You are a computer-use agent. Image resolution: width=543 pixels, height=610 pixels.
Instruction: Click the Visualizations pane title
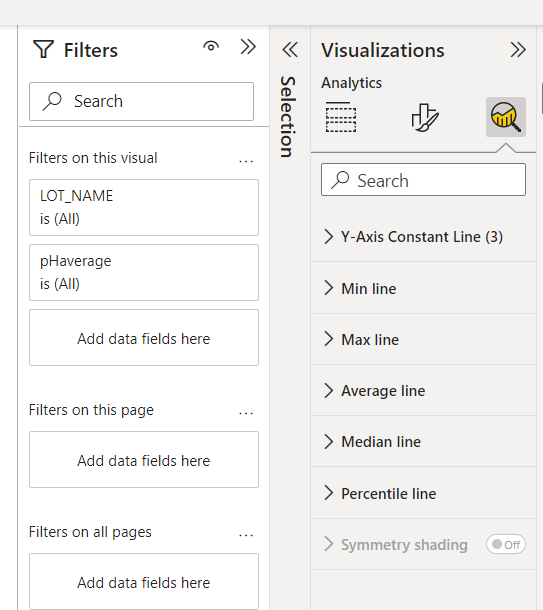[x=383, y=50]
